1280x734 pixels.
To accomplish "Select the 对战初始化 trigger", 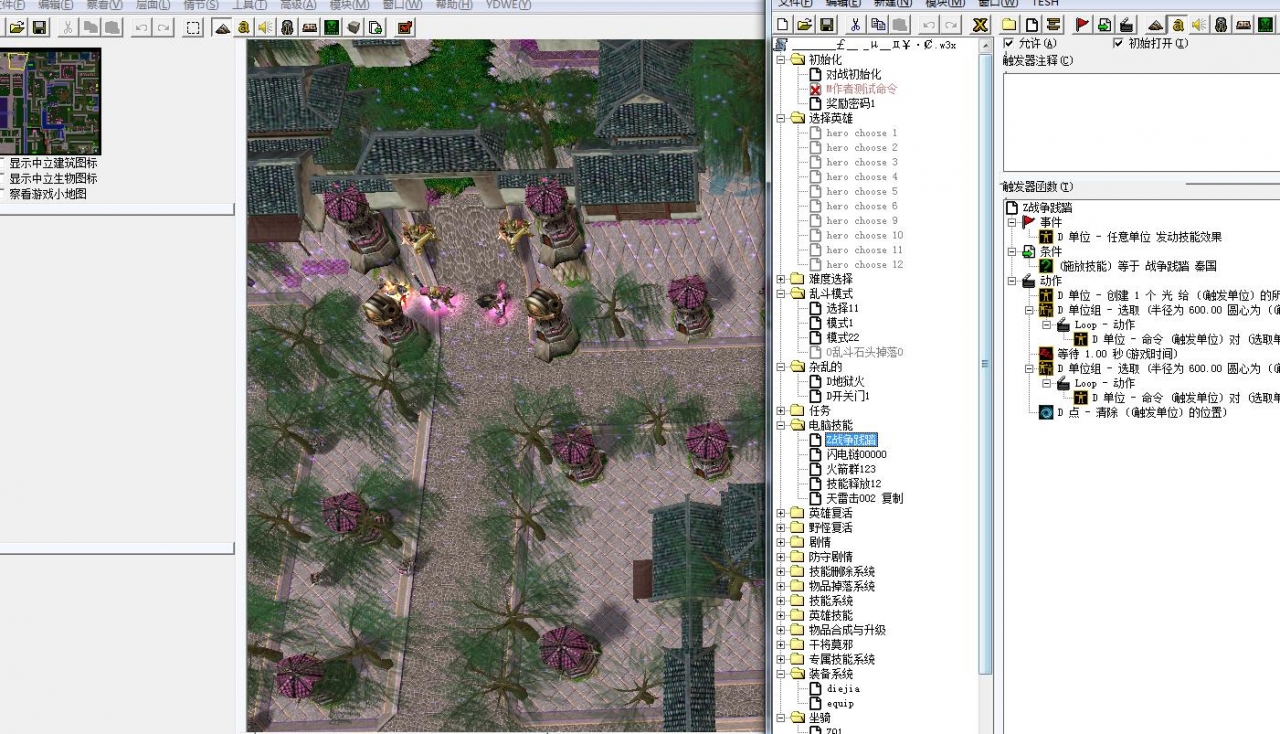I will (853, 74).
